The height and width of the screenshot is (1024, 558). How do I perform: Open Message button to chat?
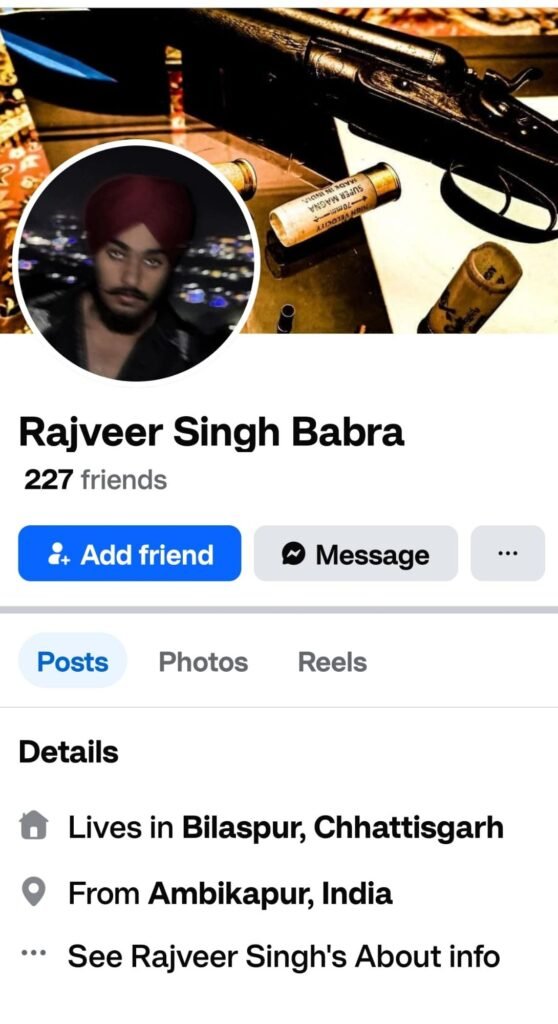pyautogui.click(x=355, y=553)
